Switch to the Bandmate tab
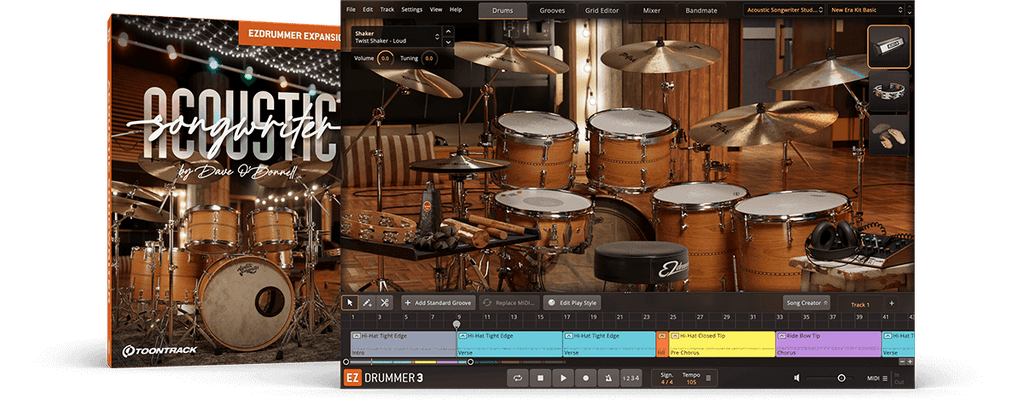The image size is (1024, 416). [701, 10]
